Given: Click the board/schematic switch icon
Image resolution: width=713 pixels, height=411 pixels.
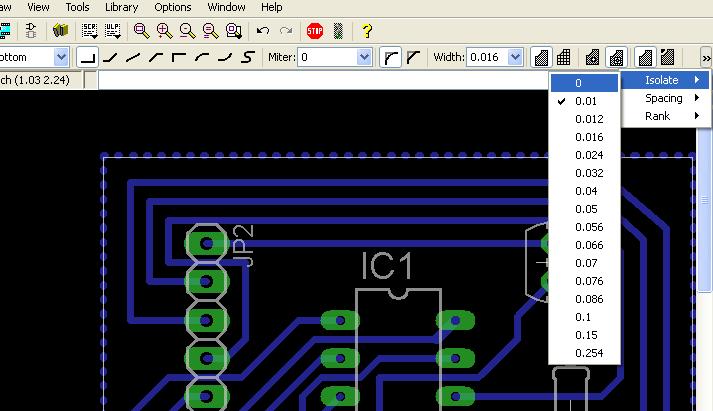Looking at the screenshot, I should click(31, 31).
